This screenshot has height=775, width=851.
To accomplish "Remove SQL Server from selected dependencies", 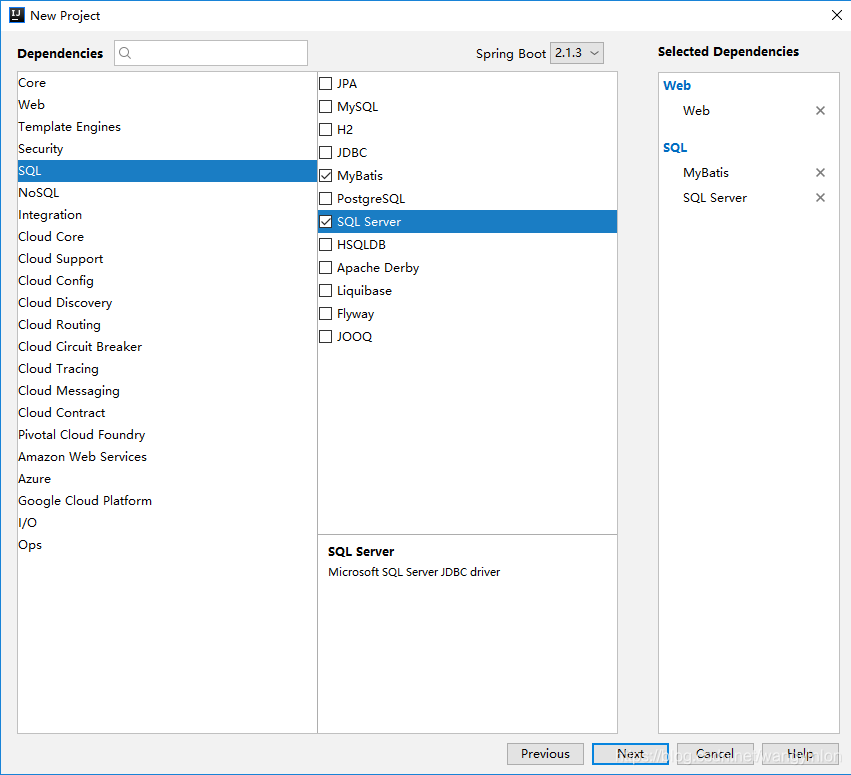I will click(x=820, y=198).
